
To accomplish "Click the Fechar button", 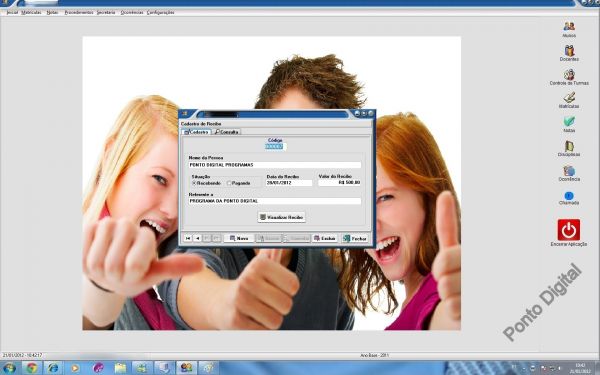I will point(355,238).
